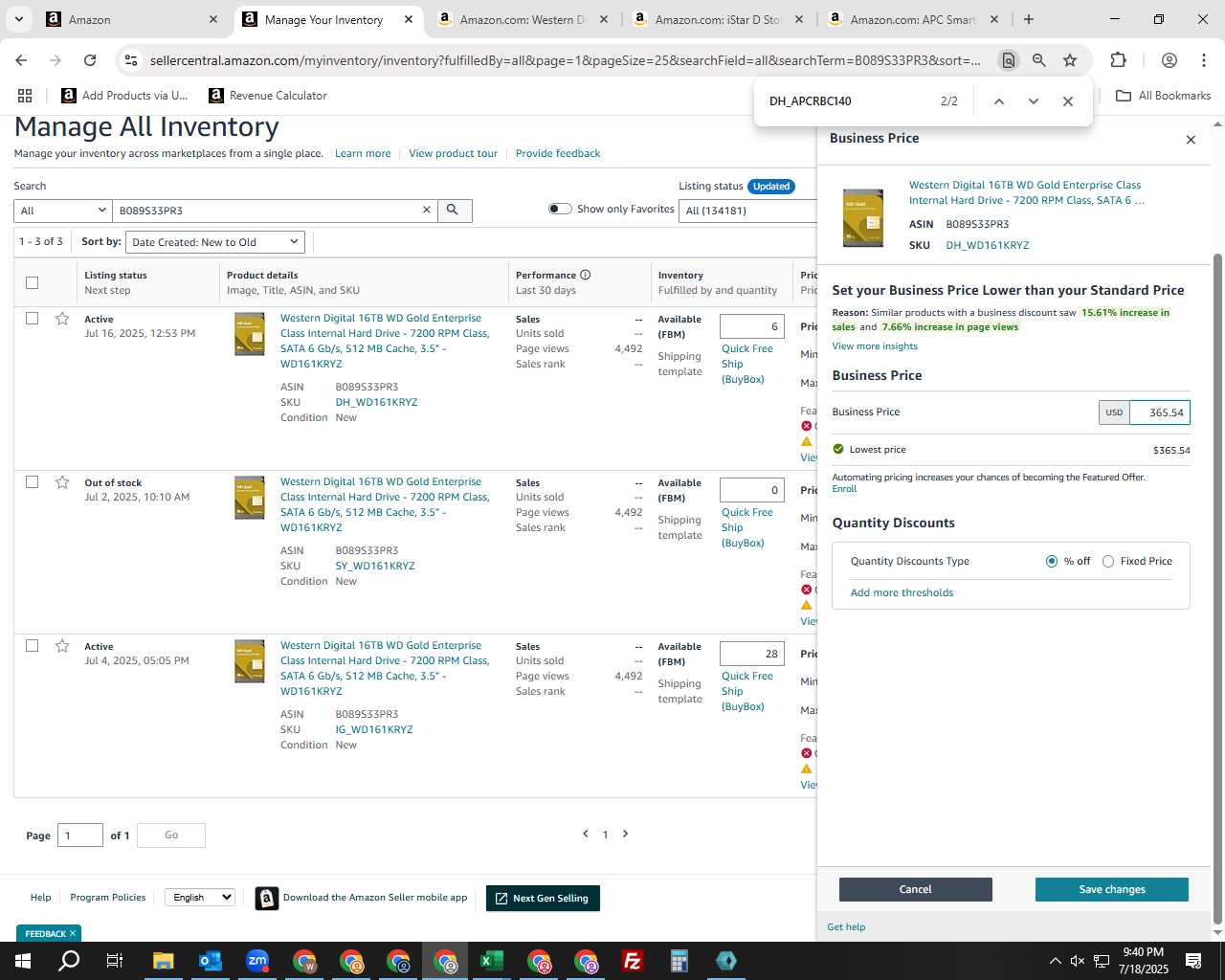Open Chrome profile icon
Image resolution: width=1225 pixels, height=980 pixels.
tap(1169, 60)
